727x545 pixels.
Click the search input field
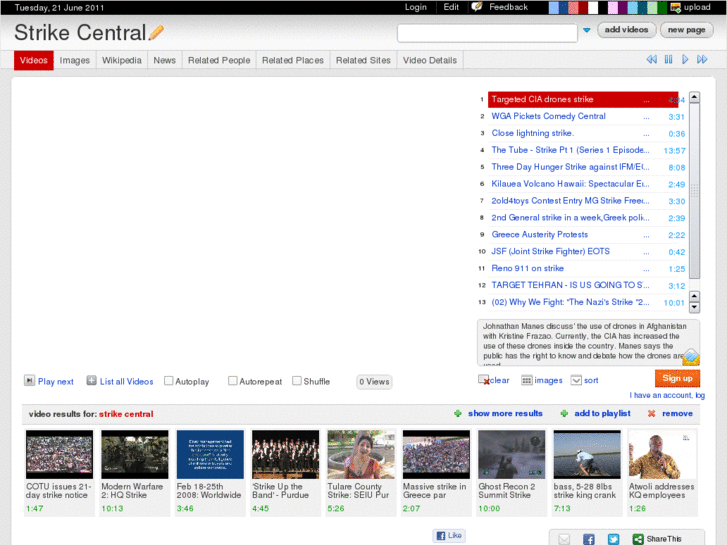(x=487, y=33)
